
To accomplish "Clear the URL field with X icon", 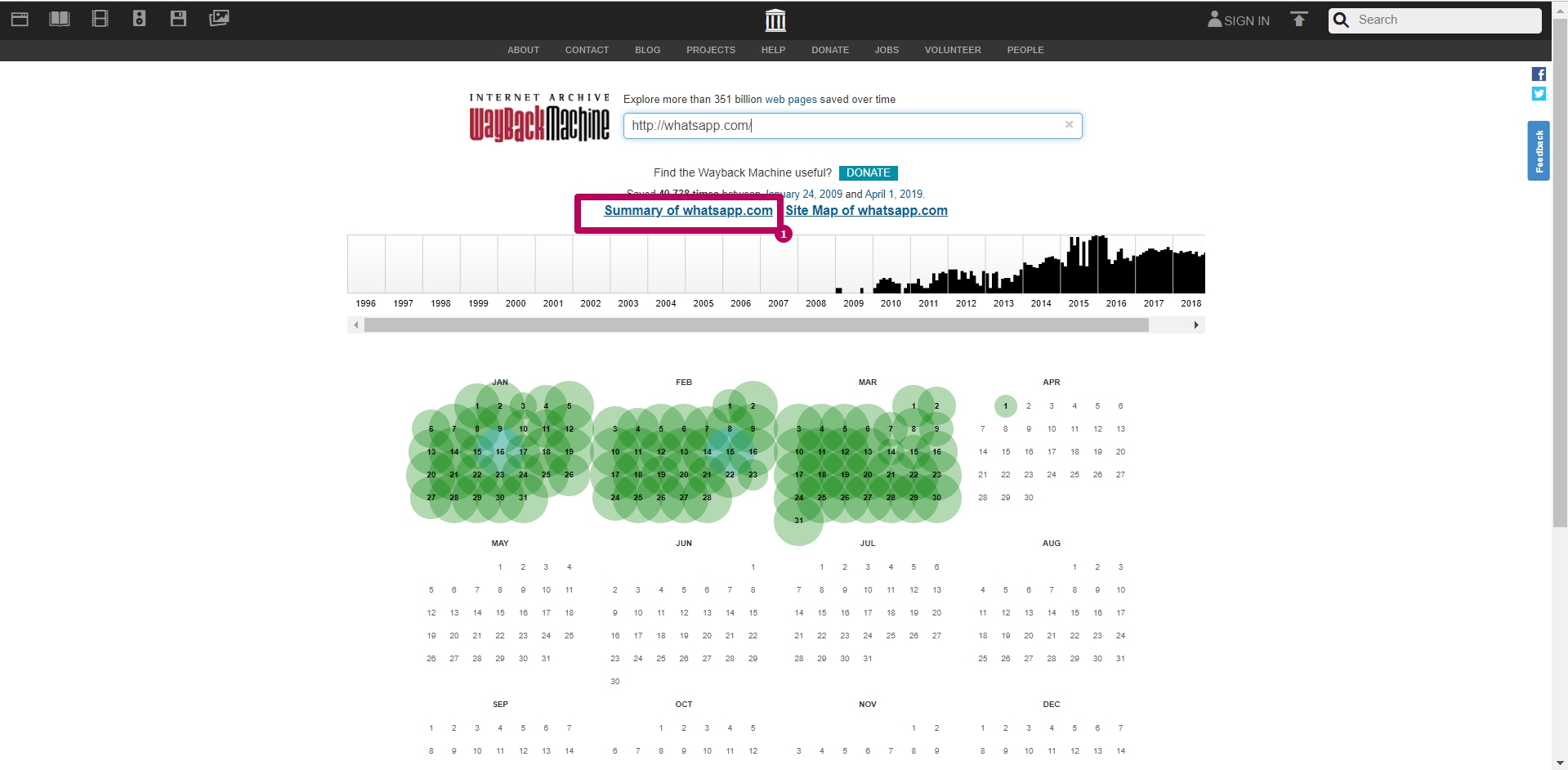I will 1069,125.
